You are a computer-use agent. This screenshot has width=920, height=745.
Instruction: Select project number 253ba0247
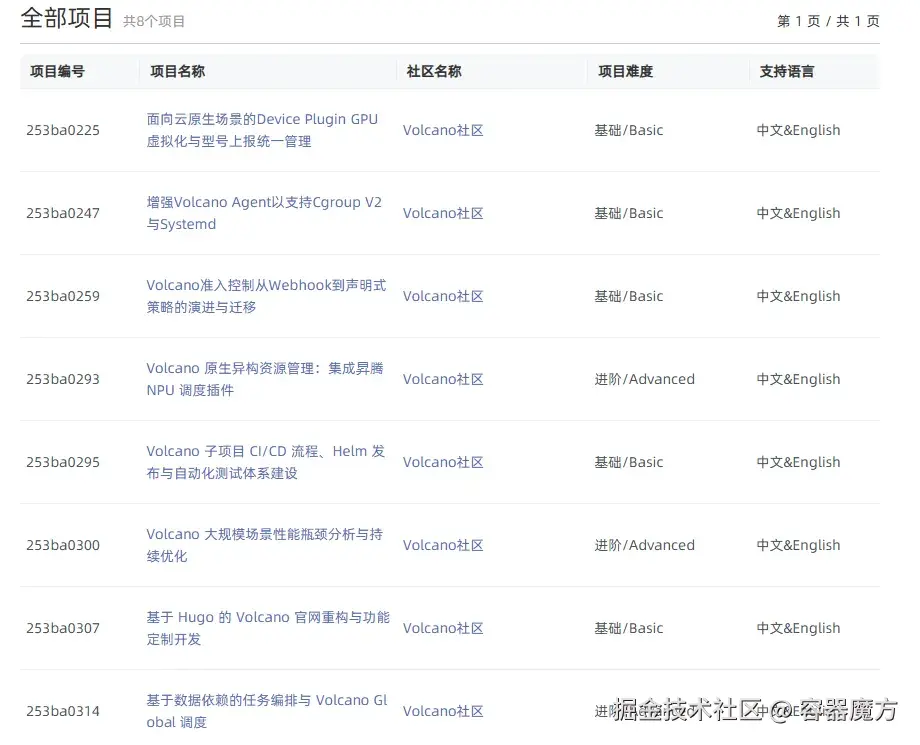click(x=63, y=213)
